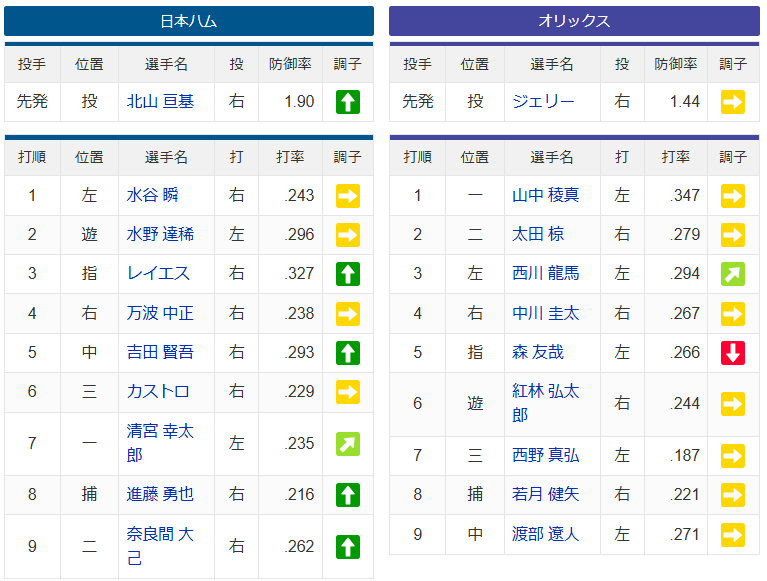The height and width of the screenshot is (581, 767).
Task: Click batting average .262
Action: pos(299,546)
